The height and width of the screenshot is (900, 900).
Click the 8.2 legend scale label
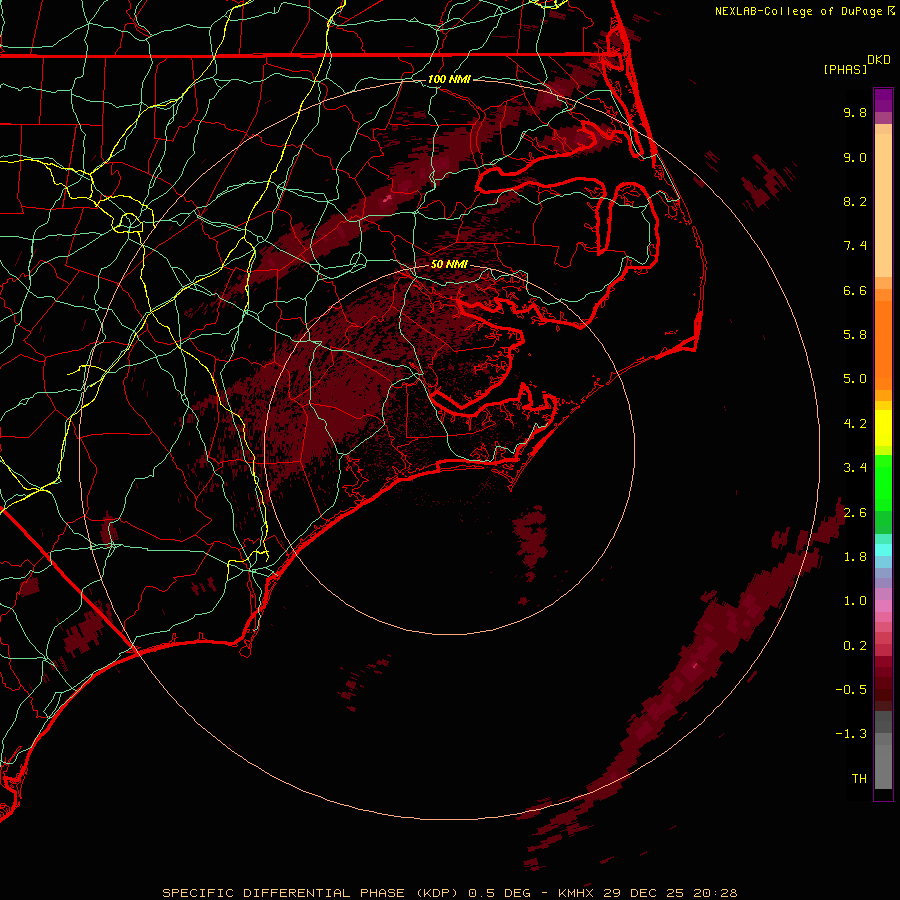(x=855, y=201)
